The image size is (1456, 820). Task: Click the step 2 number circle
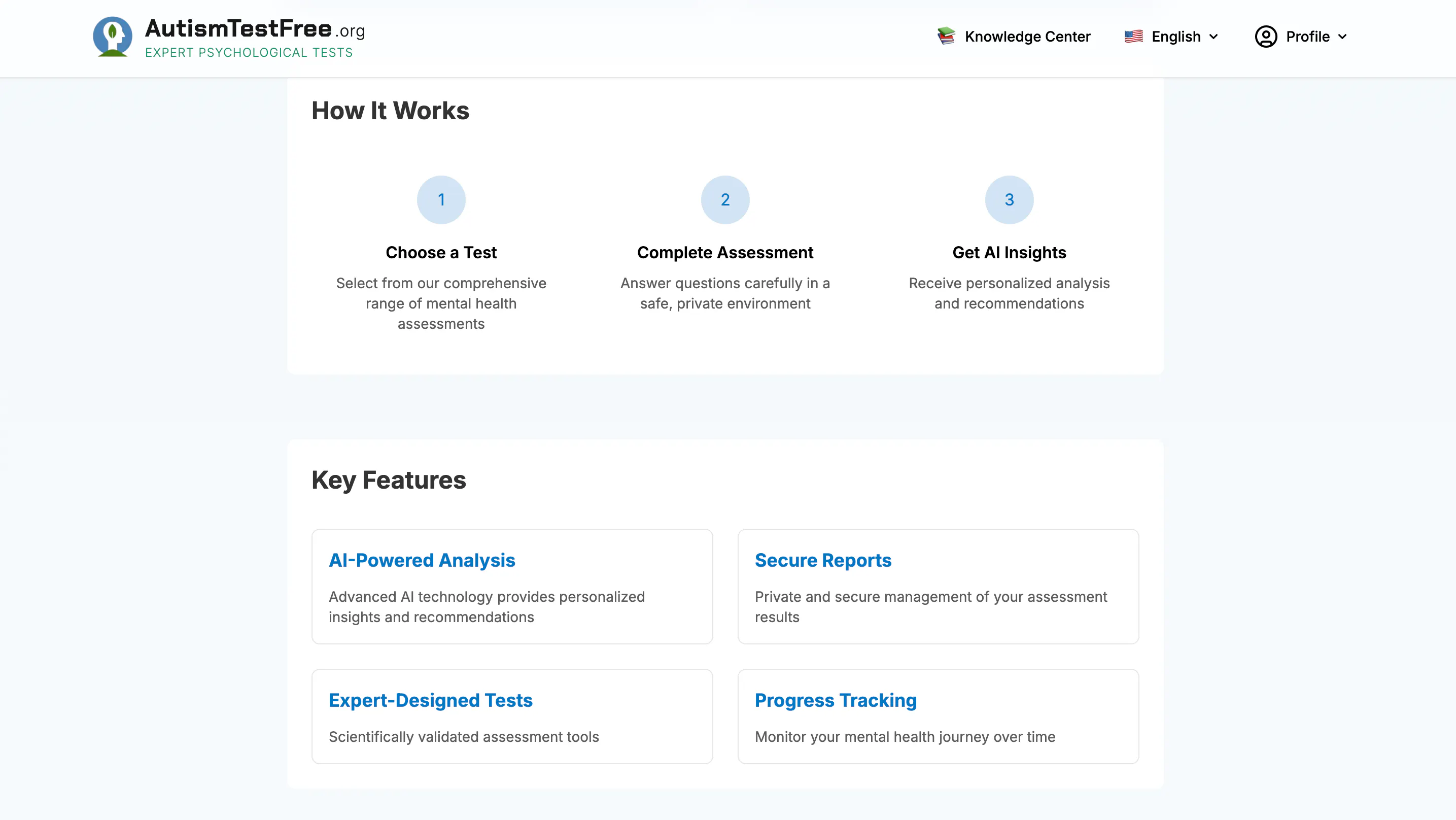(x=725, y=199)
